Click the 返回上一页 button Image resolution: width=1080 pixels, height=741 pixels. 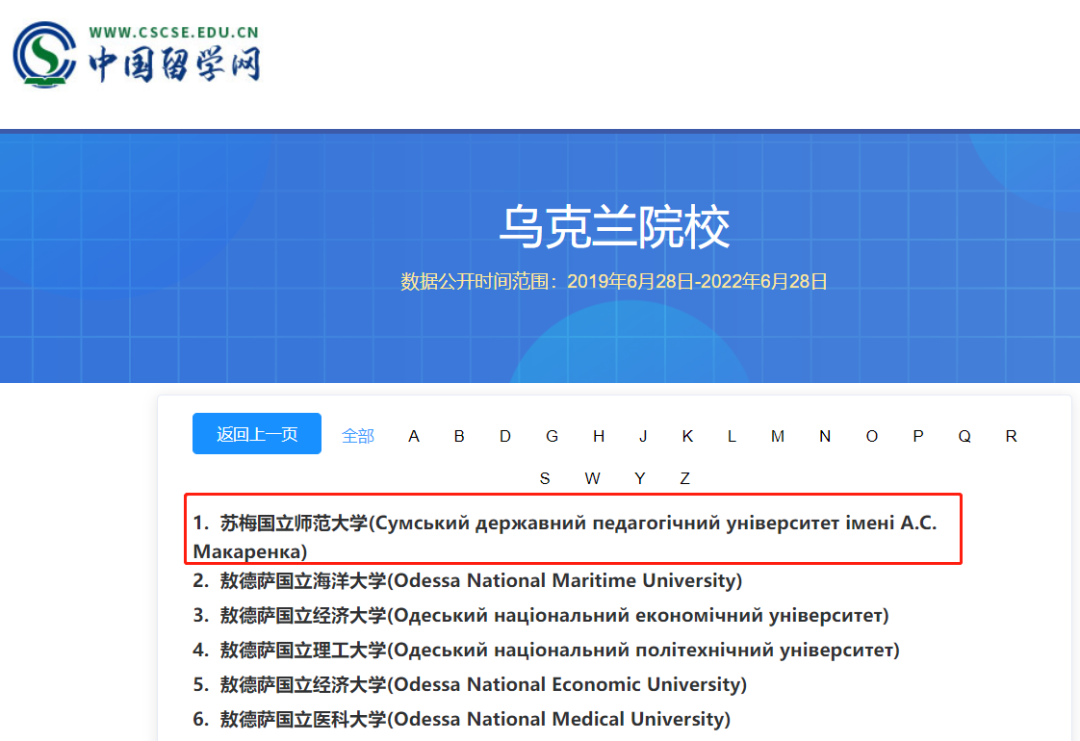pyautogui.click(x=257, y=434)
